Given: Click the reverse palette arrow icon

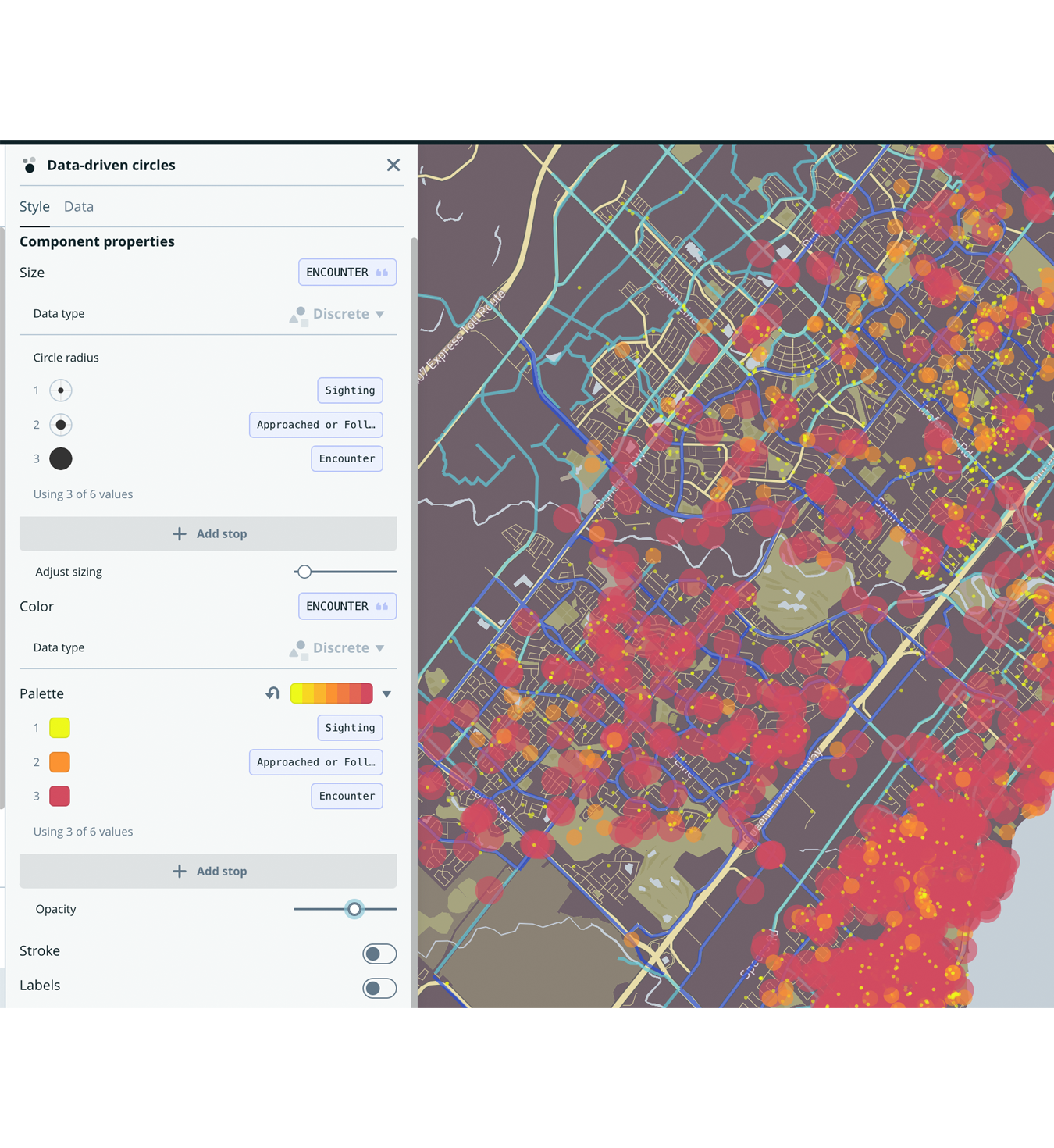Looking at the screenshot, I should (272, 693).
